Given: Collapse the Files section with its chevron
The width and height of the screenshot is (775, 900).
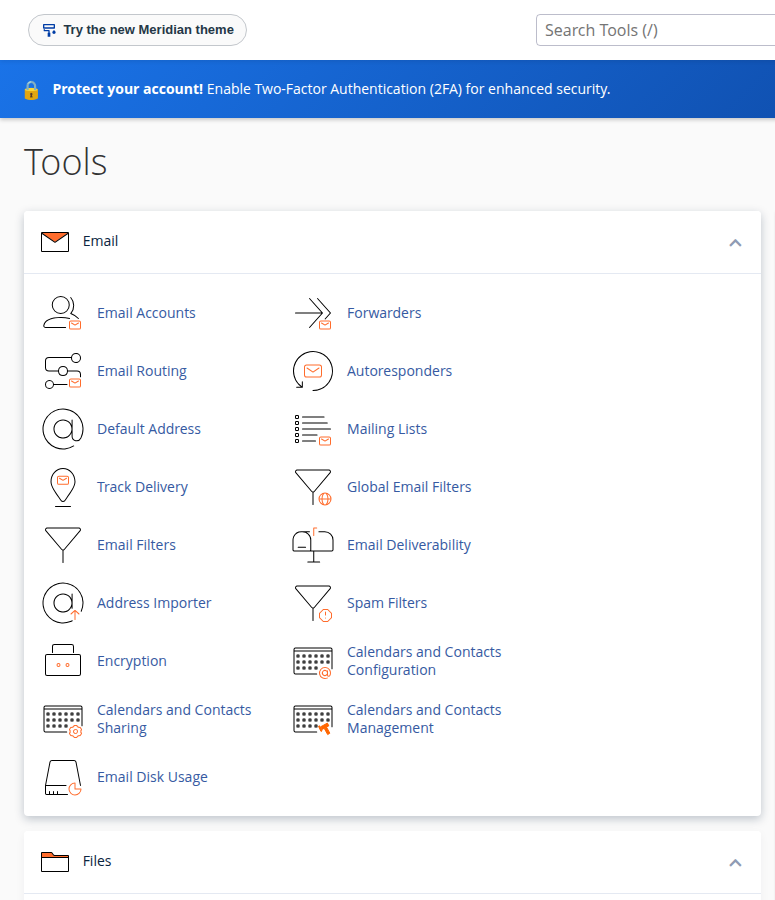Looking at the screenshot, I should click(x=735, y=863).
